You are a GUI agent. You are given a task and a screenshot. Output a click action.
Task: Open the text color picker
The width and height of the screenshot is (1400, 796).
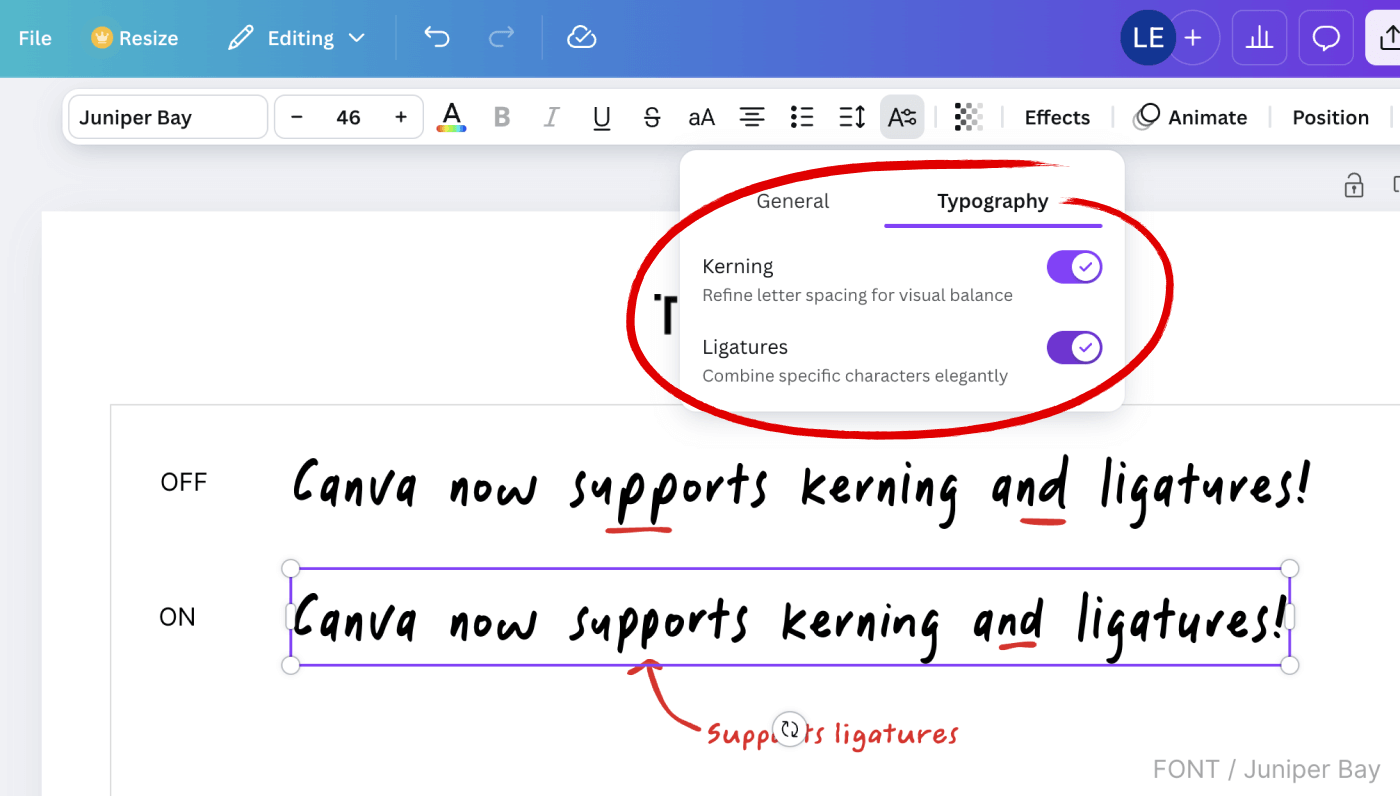pos(452,117)
